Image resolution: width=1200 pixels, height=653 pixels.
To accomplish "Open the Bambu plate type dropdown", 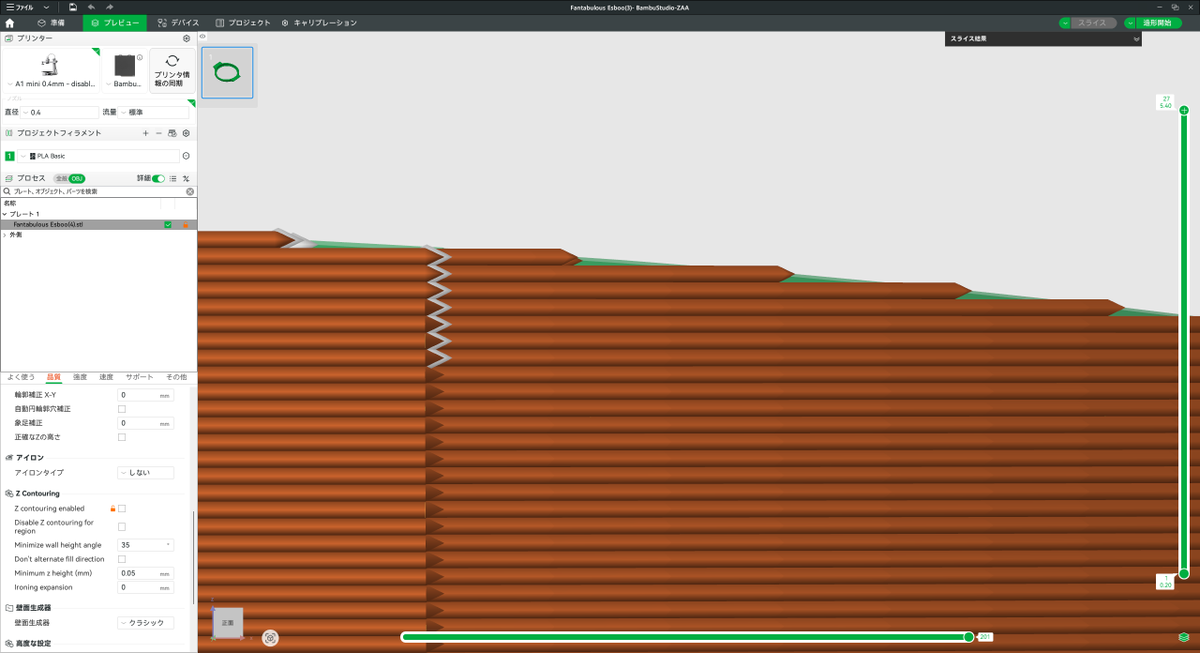I will coord(125,84).
